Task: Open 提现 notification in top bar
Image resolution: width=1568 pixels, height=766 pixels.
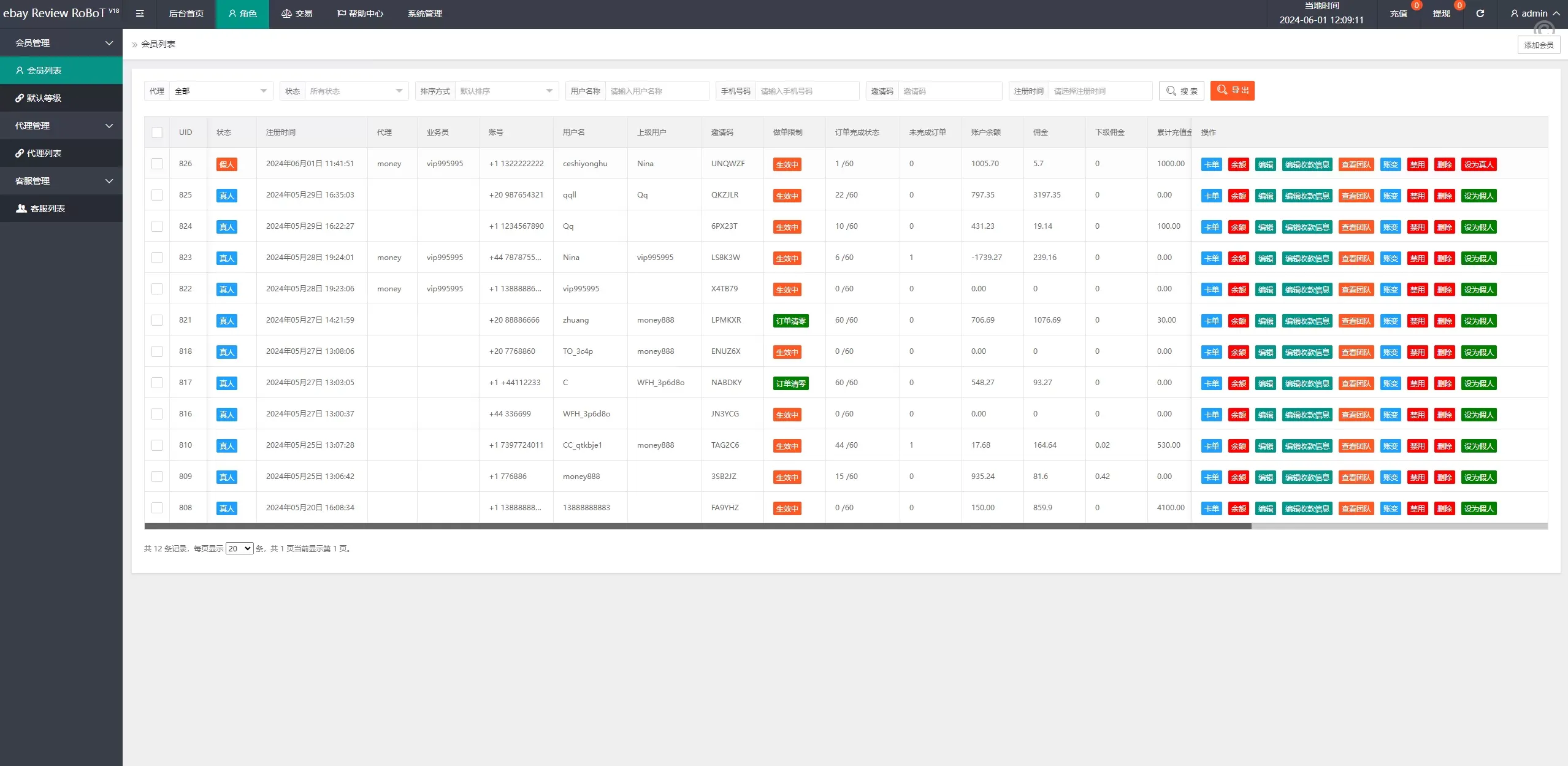Action: (1441, 13)
